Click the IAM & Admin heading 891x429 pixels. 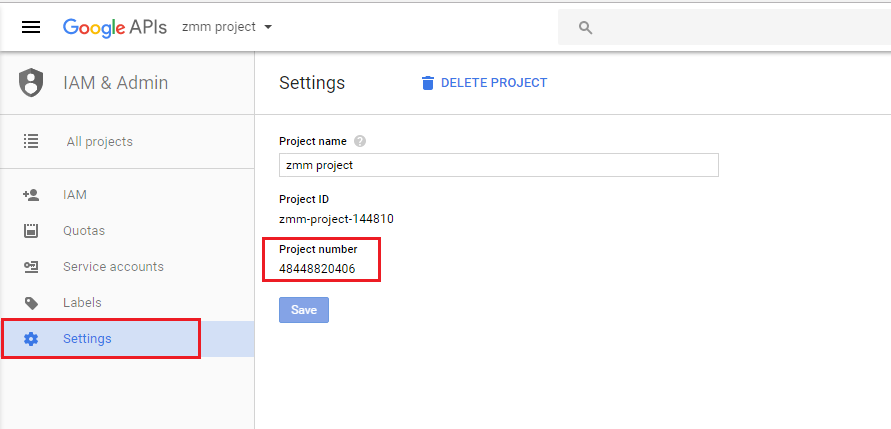click(115, 83)
